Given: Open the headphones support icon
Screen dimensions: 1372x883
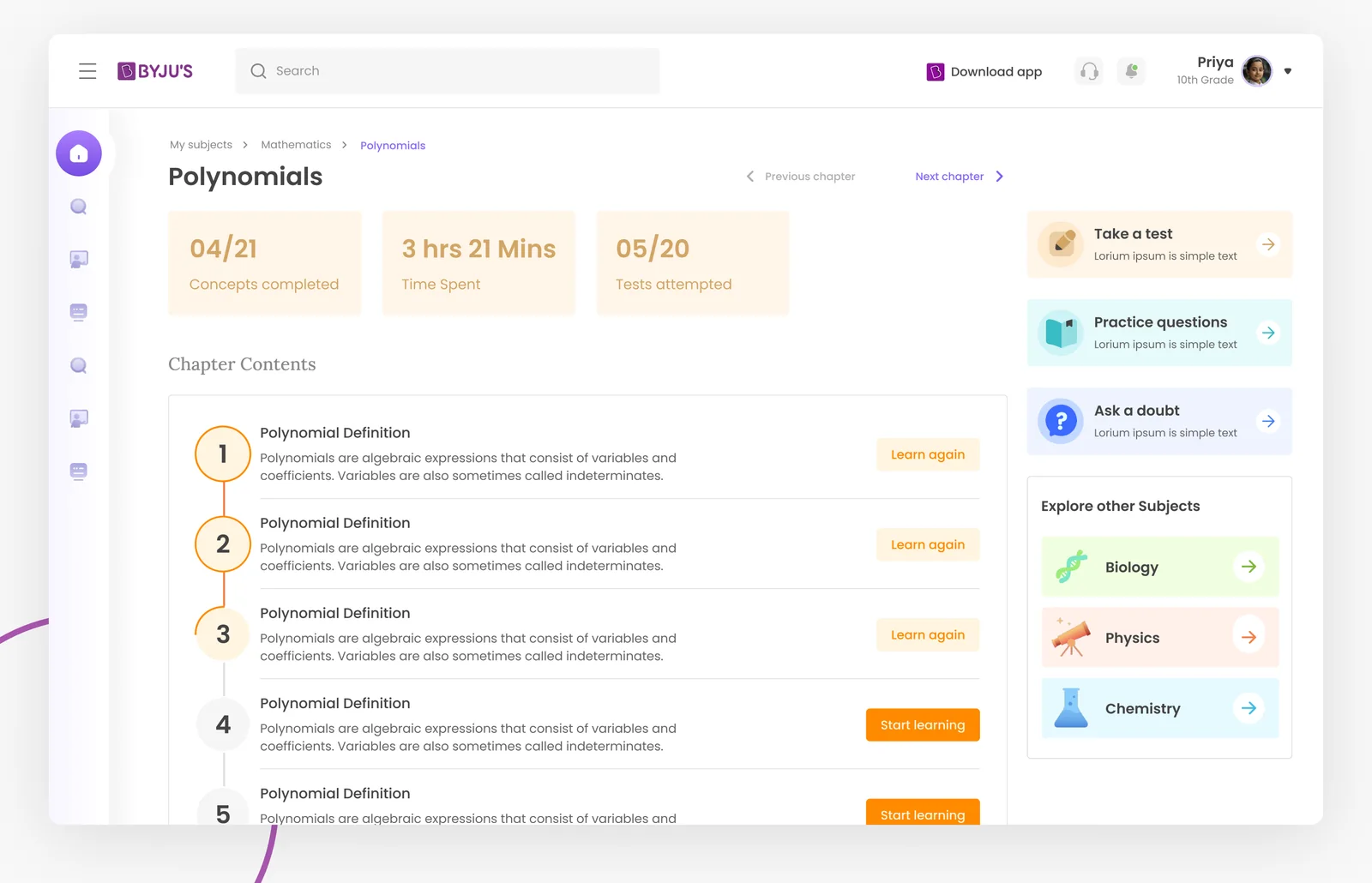Looking at the screenshot, I should point(1089,71).
